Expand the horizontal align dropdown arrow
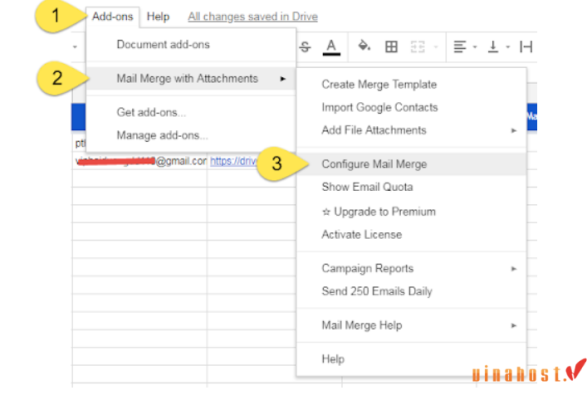587x400 pixels. pos(475,47)
